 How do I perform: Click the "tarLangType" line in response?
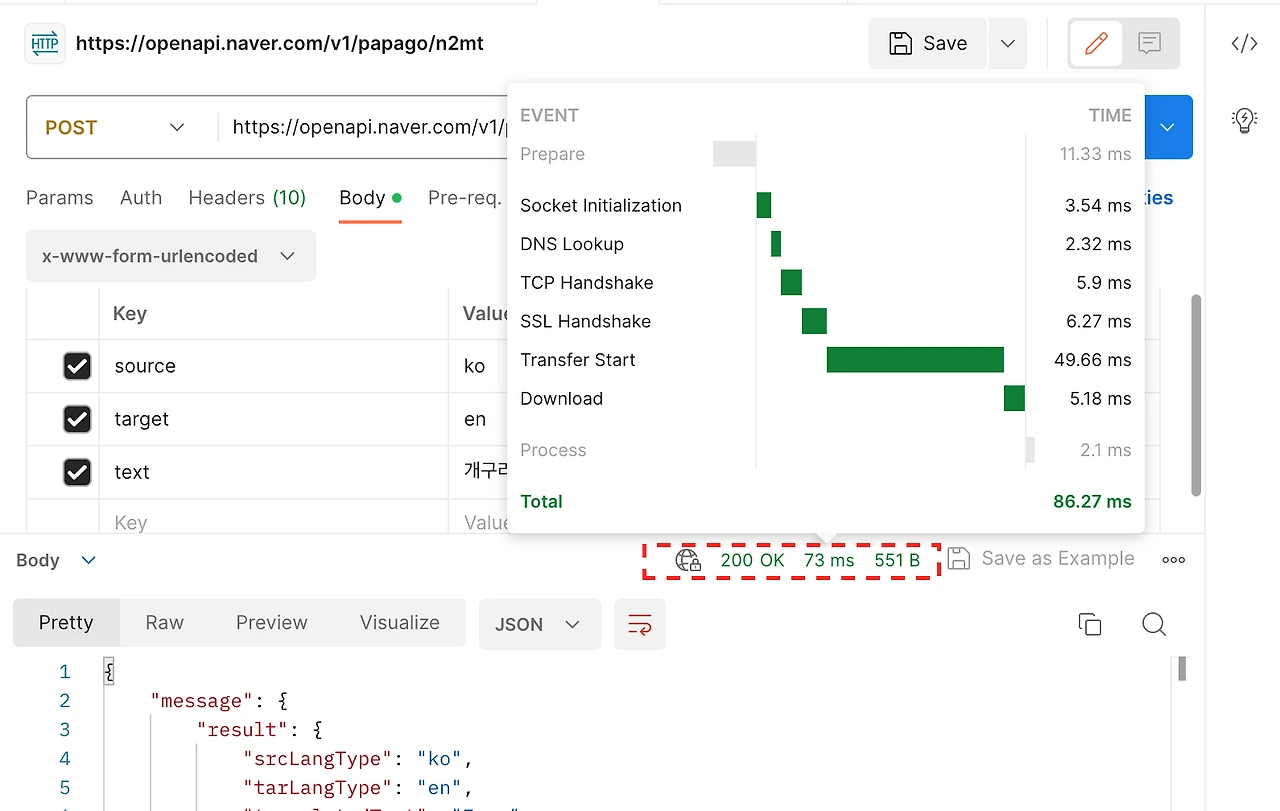[357, 787]
